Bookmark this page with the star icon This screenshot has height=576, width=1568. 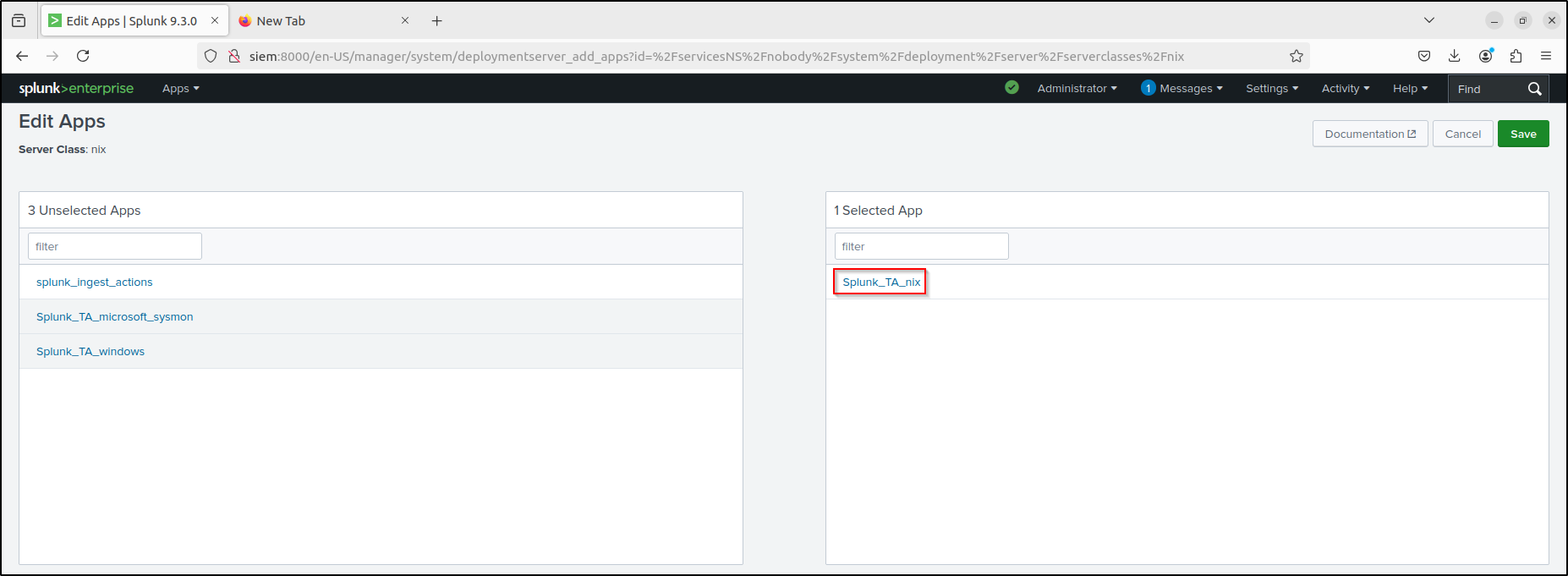click(1297, 56)
